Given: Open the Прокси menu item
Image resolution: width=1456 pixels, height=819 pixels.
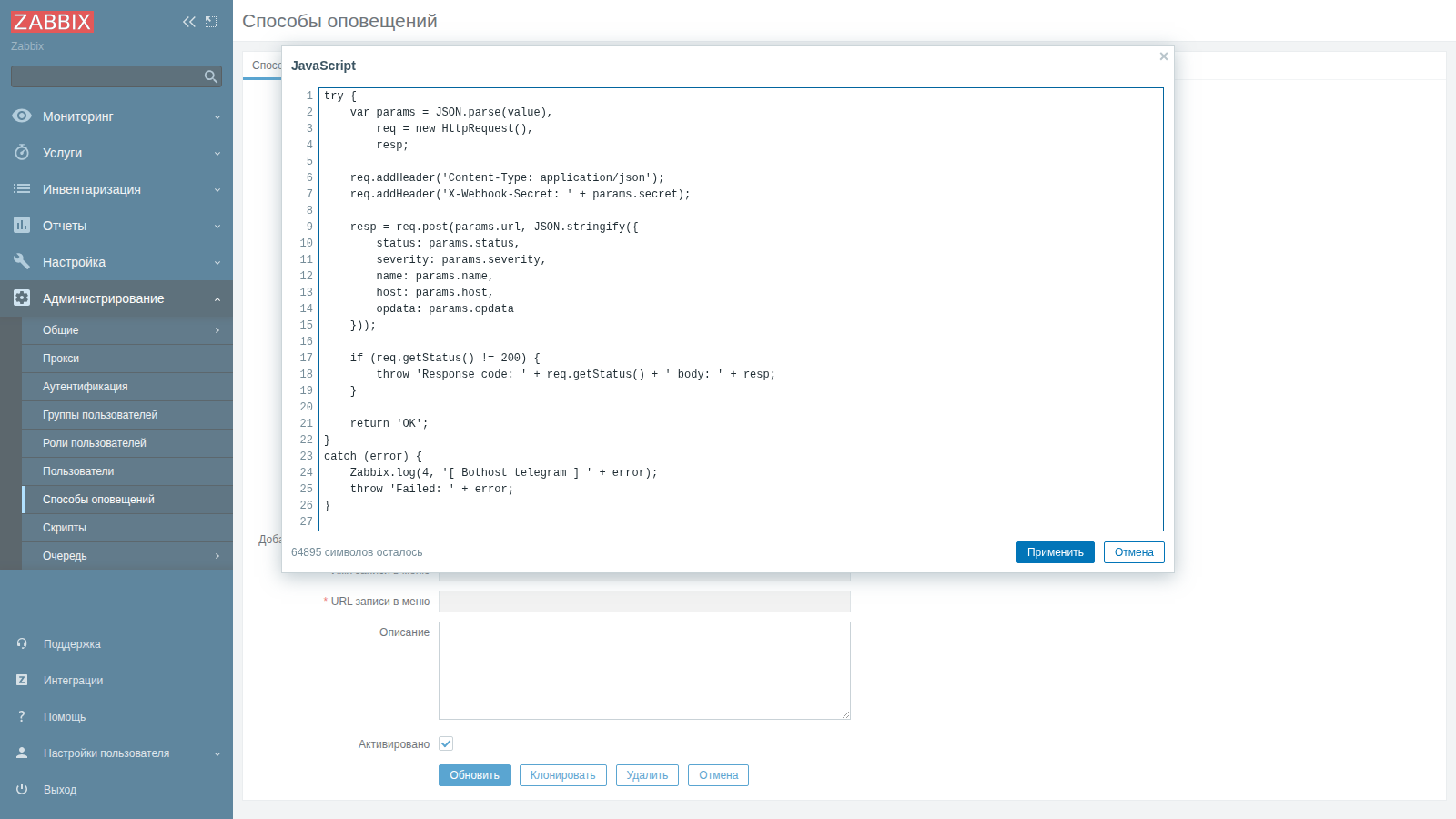Looking at the screenshot, I should (127, 359).
